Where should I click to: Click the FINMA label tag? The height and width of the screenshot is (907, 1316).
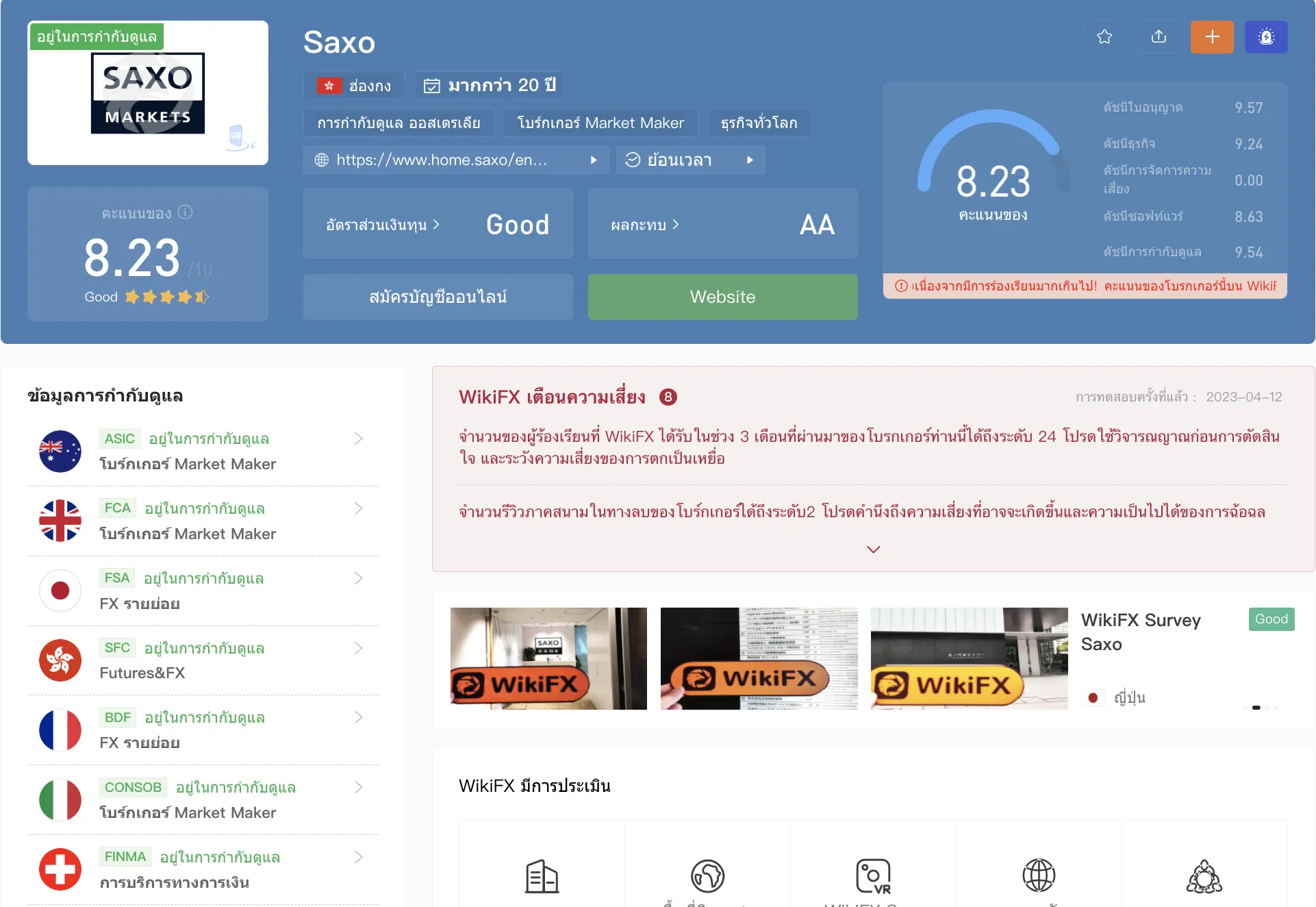pos(125,857)
